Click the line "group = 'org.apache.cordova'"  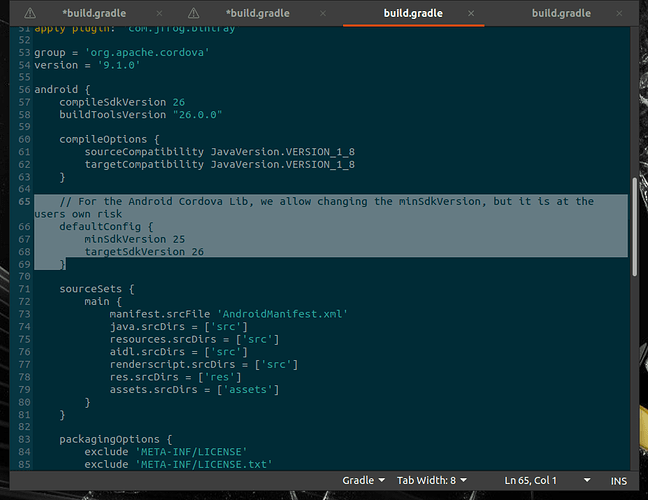(x=122, y=53)
